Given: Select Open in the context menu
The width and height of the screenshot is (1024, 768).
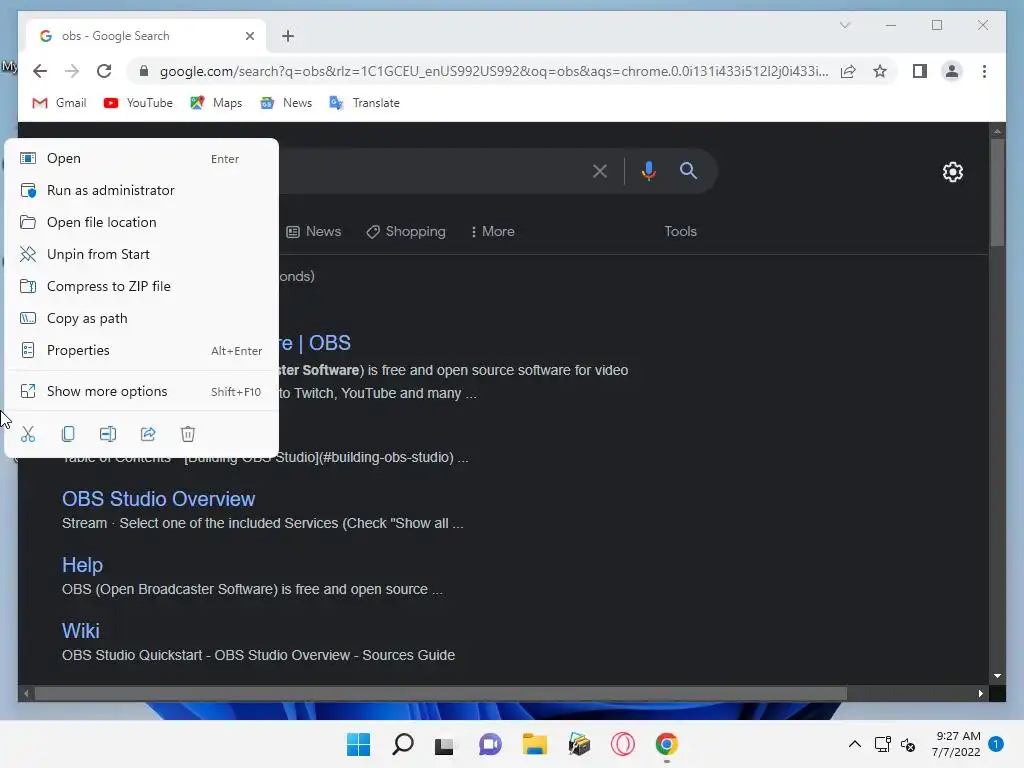Looking at the screenshot, I should coord(141,159).
